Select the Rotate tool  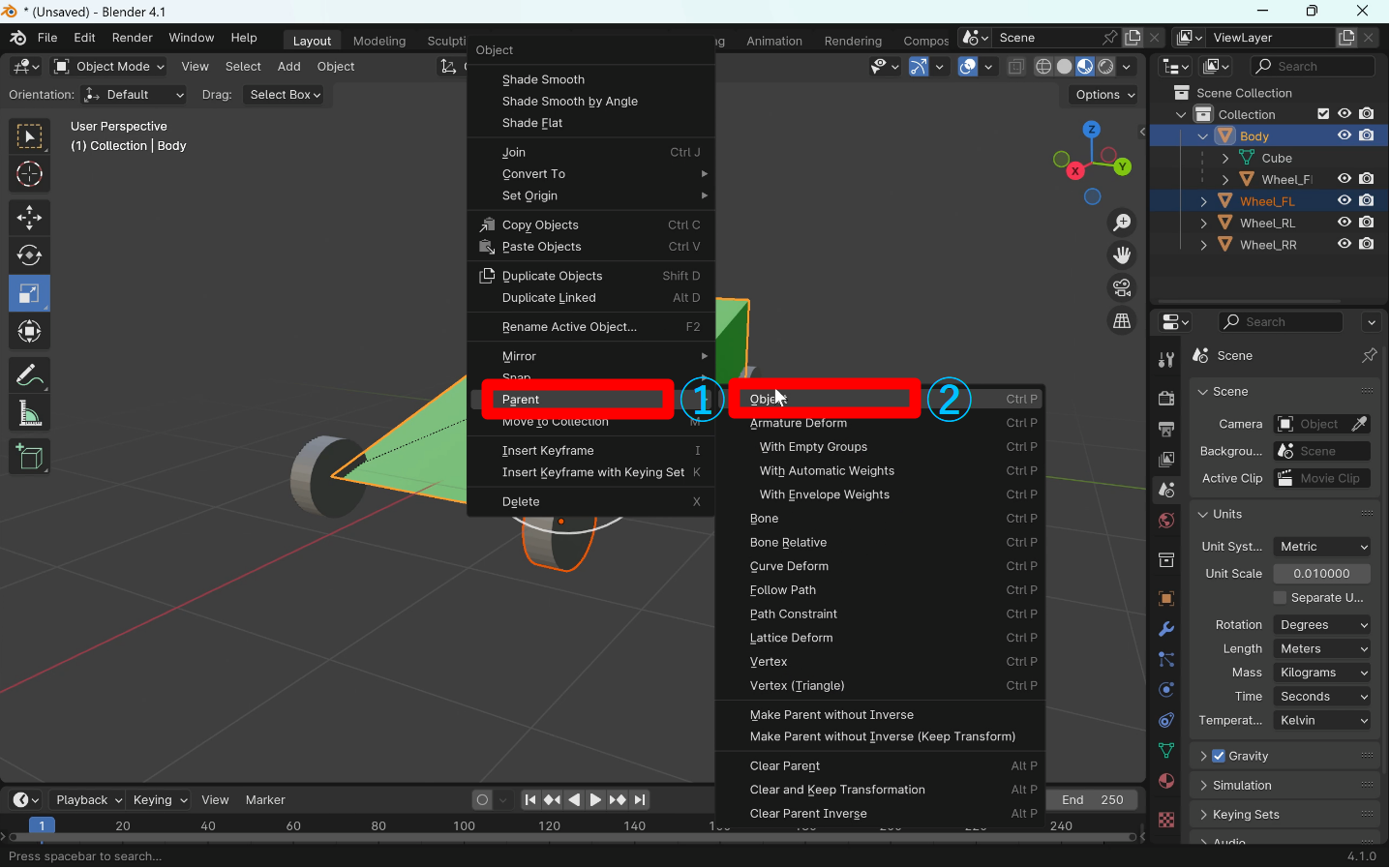pyautogui.click(x=29, y=255)
